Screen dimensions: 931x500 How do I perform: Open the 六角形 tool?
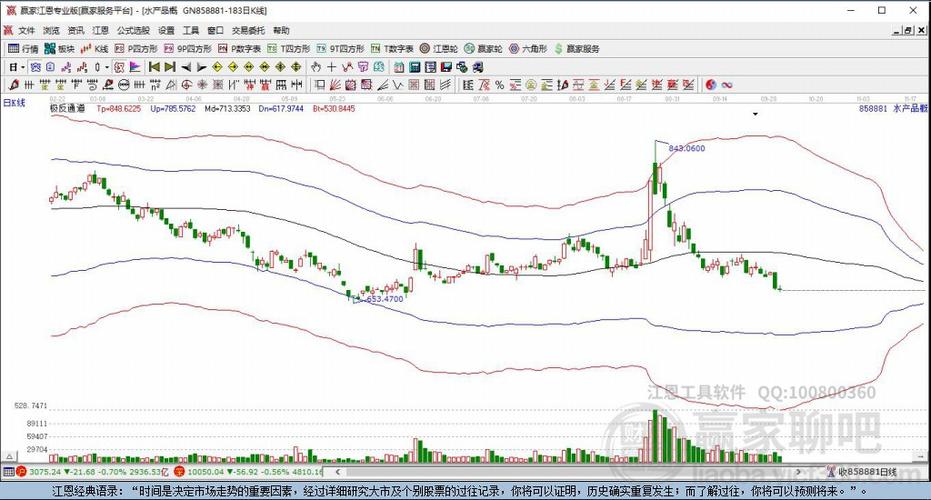pyautogui.click(x=528, y=49)
